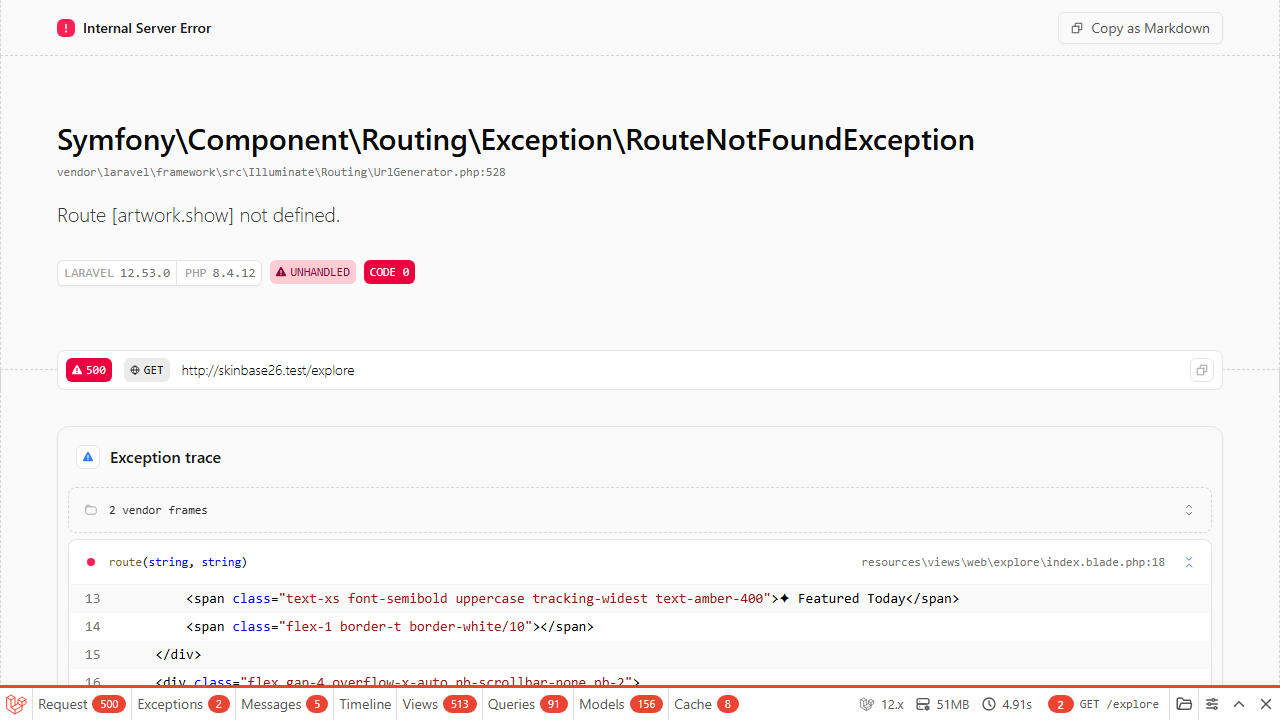The width and height of the screenshot is (1280, 720).
Task: Click the red Internal Server Error icon
Action: [66, 28]
